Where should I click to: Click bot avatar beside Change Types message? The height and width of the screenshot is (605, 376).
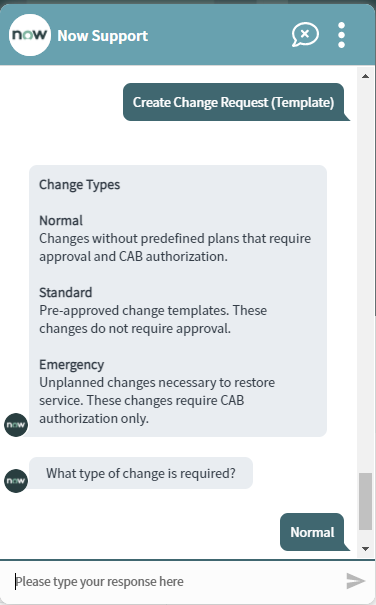pos(16,425)
